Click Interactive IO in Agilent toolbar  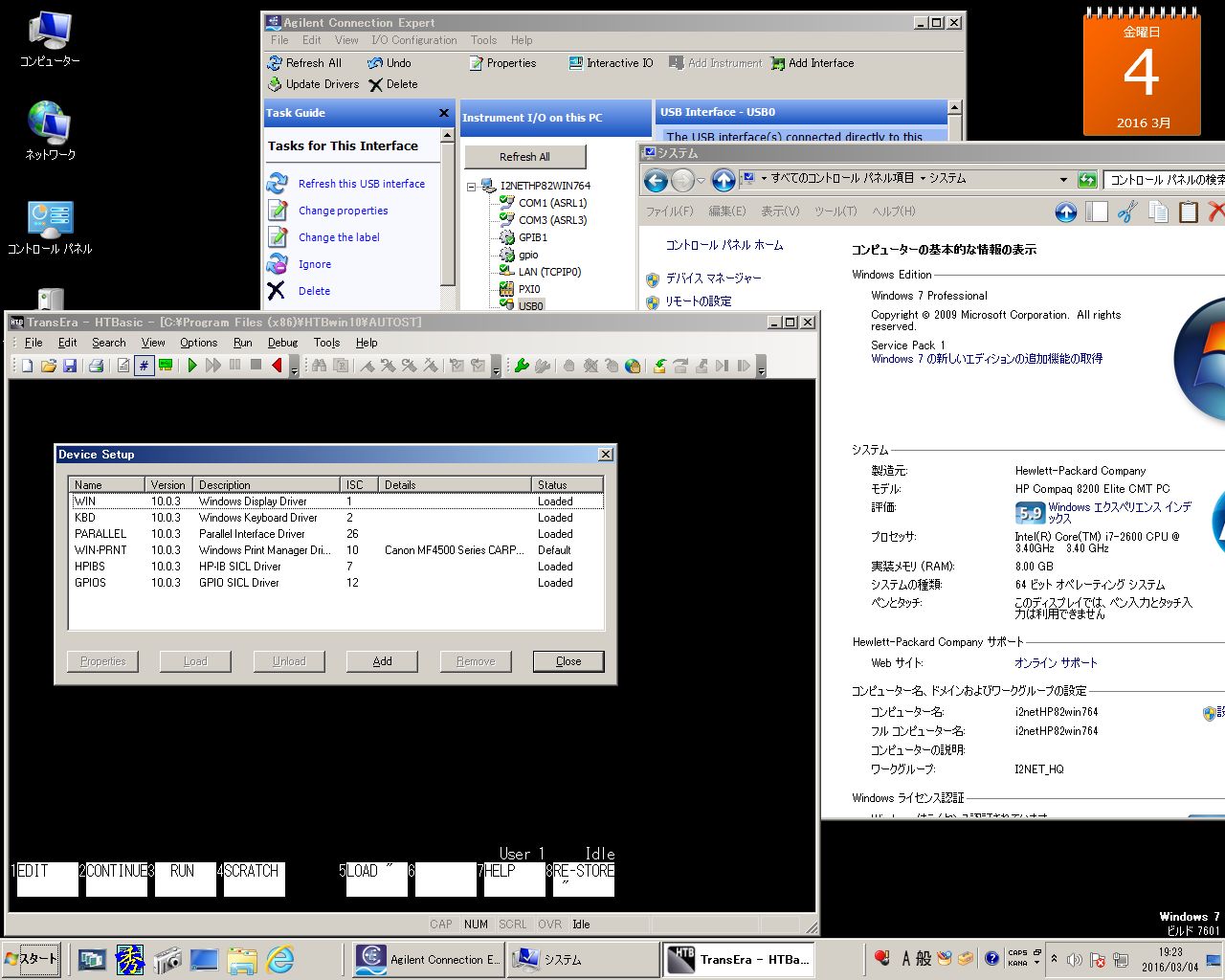click(x=611, y=63)
